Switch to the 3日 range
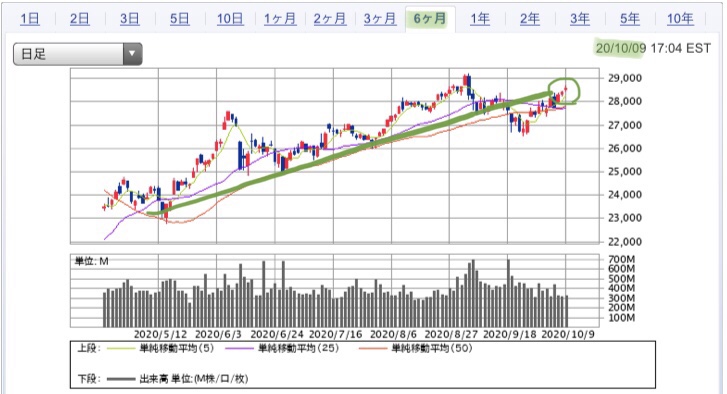Image resolution: width=727 pixels, height=394 pixels. (129, 19)
